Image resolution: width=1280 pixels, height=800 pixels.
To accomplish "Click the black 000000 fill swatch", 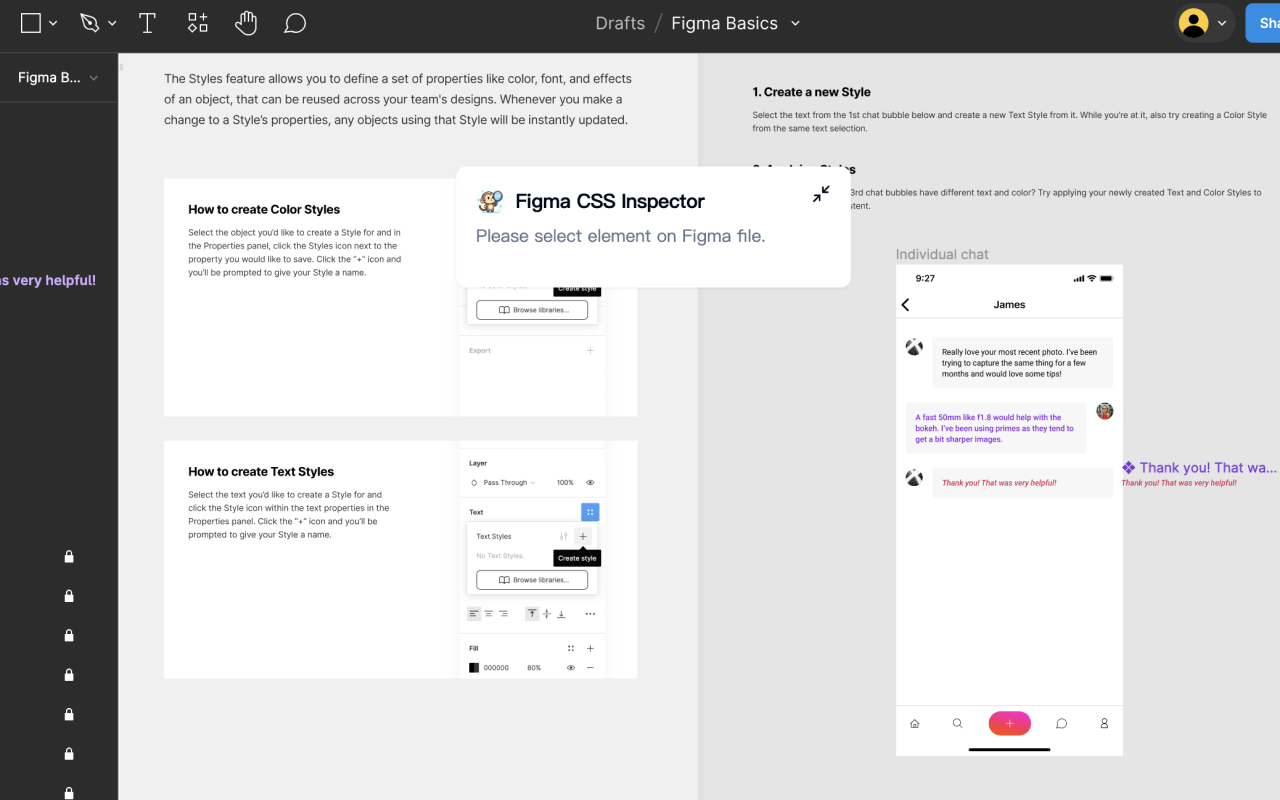I will click(474, 668).
